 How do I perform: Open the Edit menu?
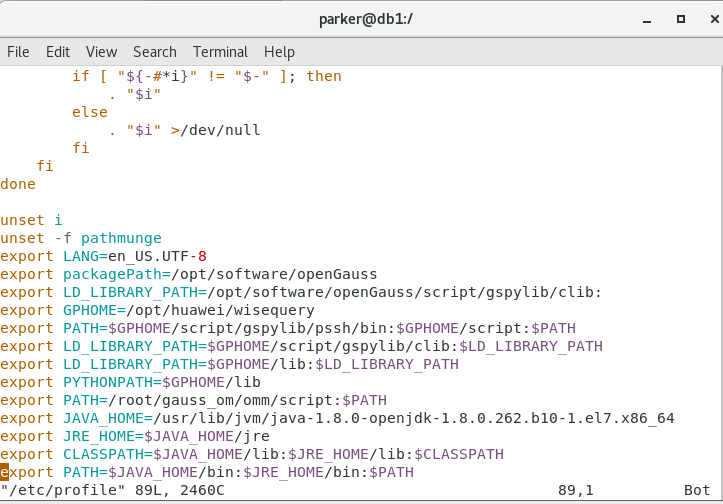click(58, 52)
